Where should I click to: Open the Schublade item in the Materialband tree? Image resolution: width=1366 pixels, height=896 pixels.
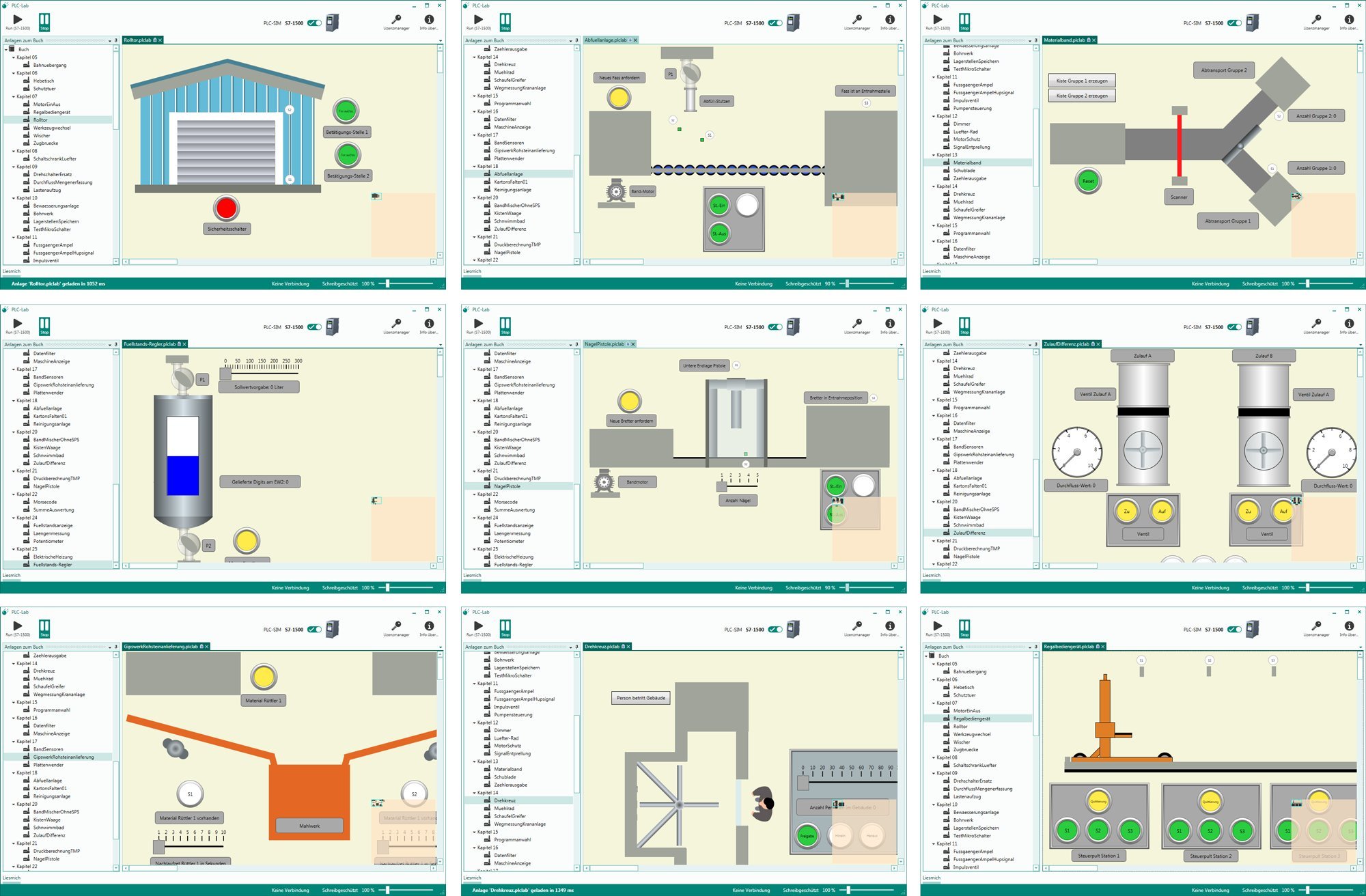(964, 171)
